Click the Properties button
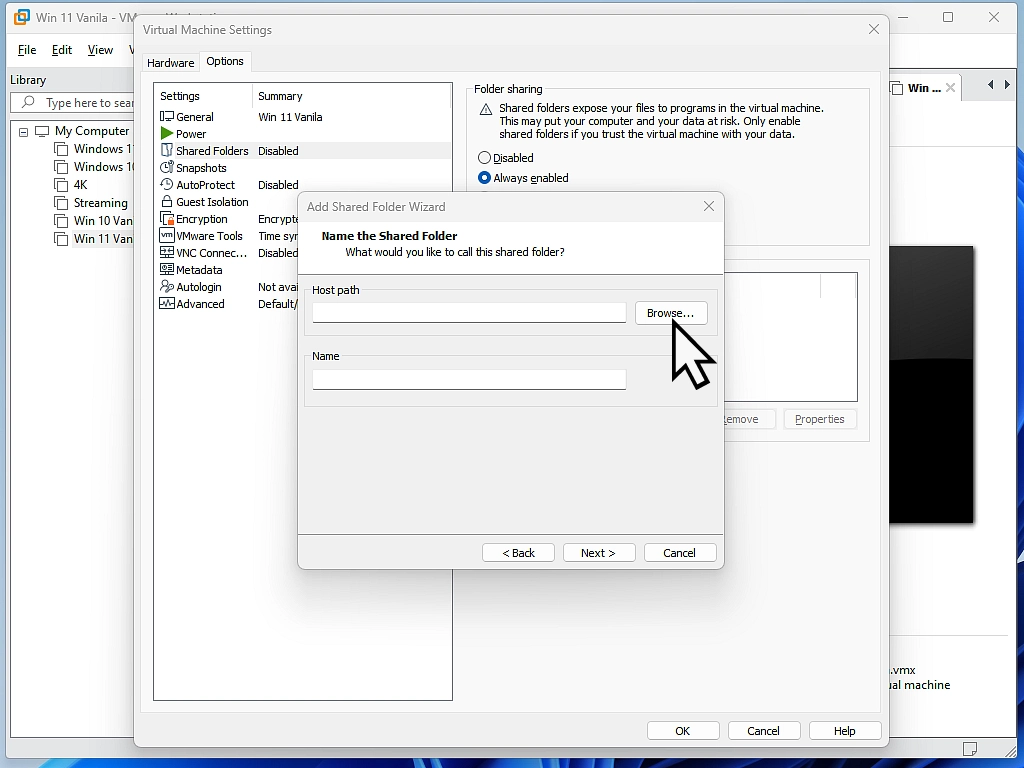 click(x=820, y=419)
